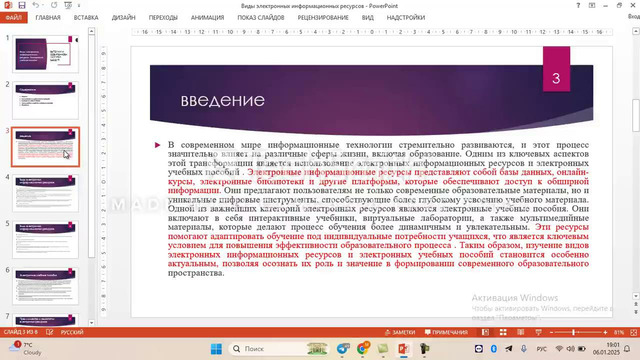The width and height of the screenshot is (640, 360).
Task: Click the microphone tray icon
Action: (x=524, y=349)
